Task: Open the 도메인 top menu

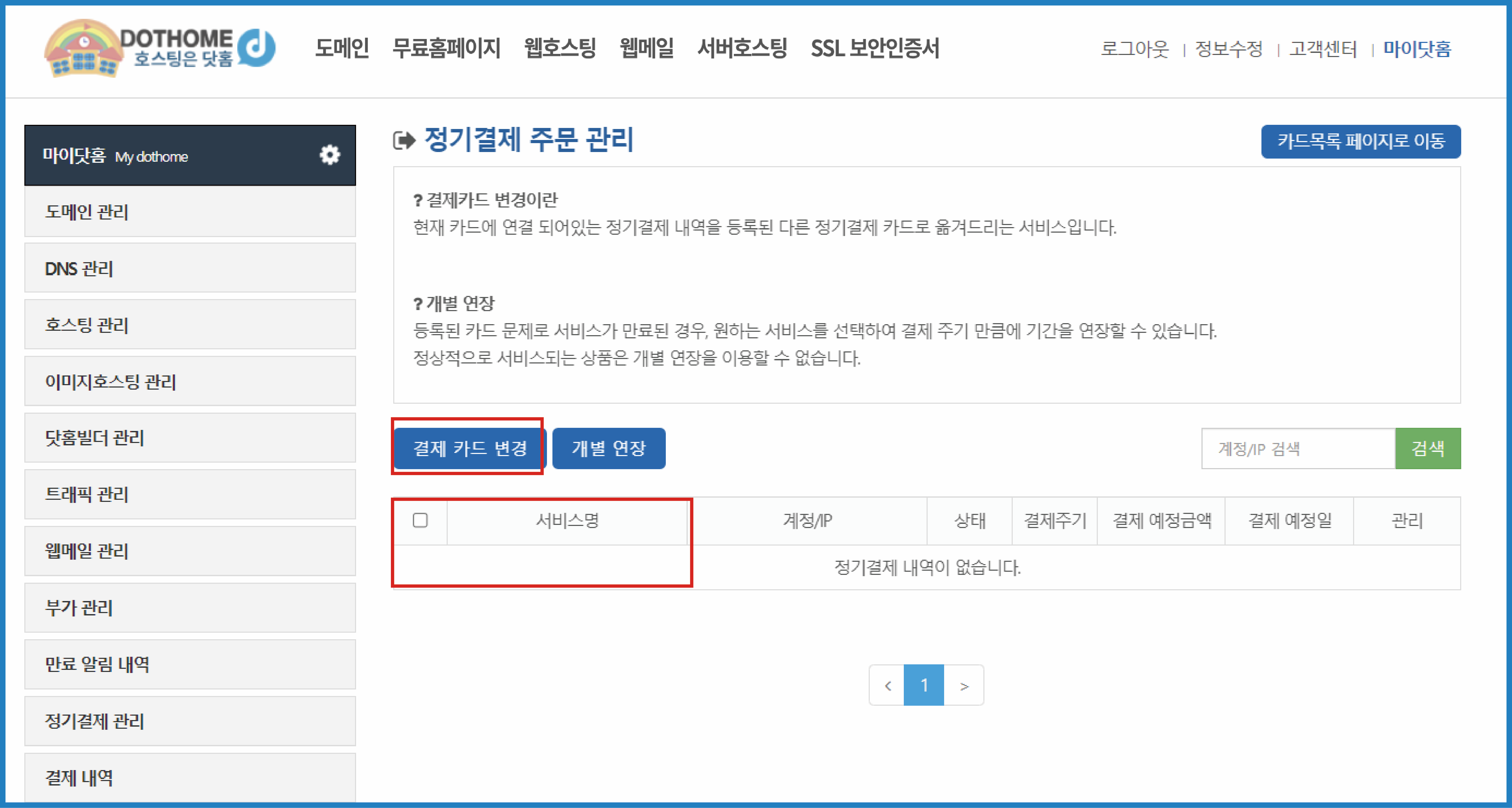Action: [342, 48]
